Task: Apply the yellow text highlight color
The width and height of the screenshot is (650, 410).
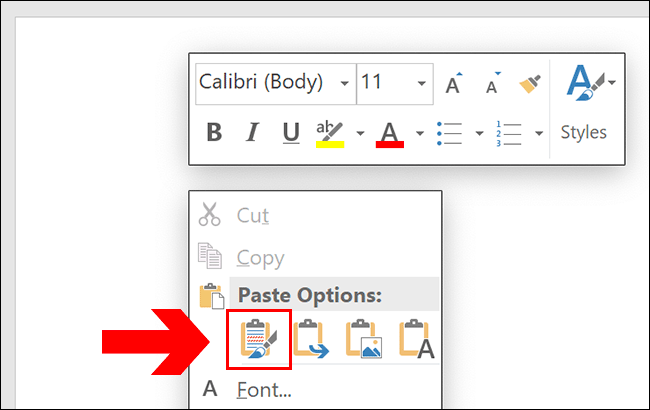Action: [329, 133]
